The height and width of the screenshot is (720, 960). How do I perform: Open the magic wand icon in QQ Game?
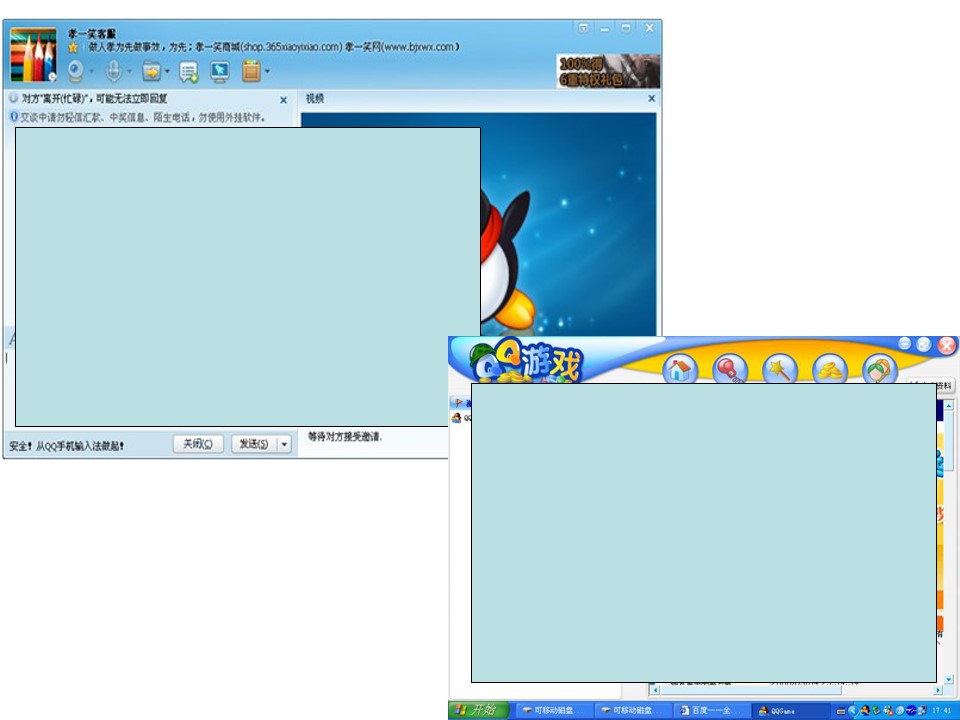[x=779, y=370]
